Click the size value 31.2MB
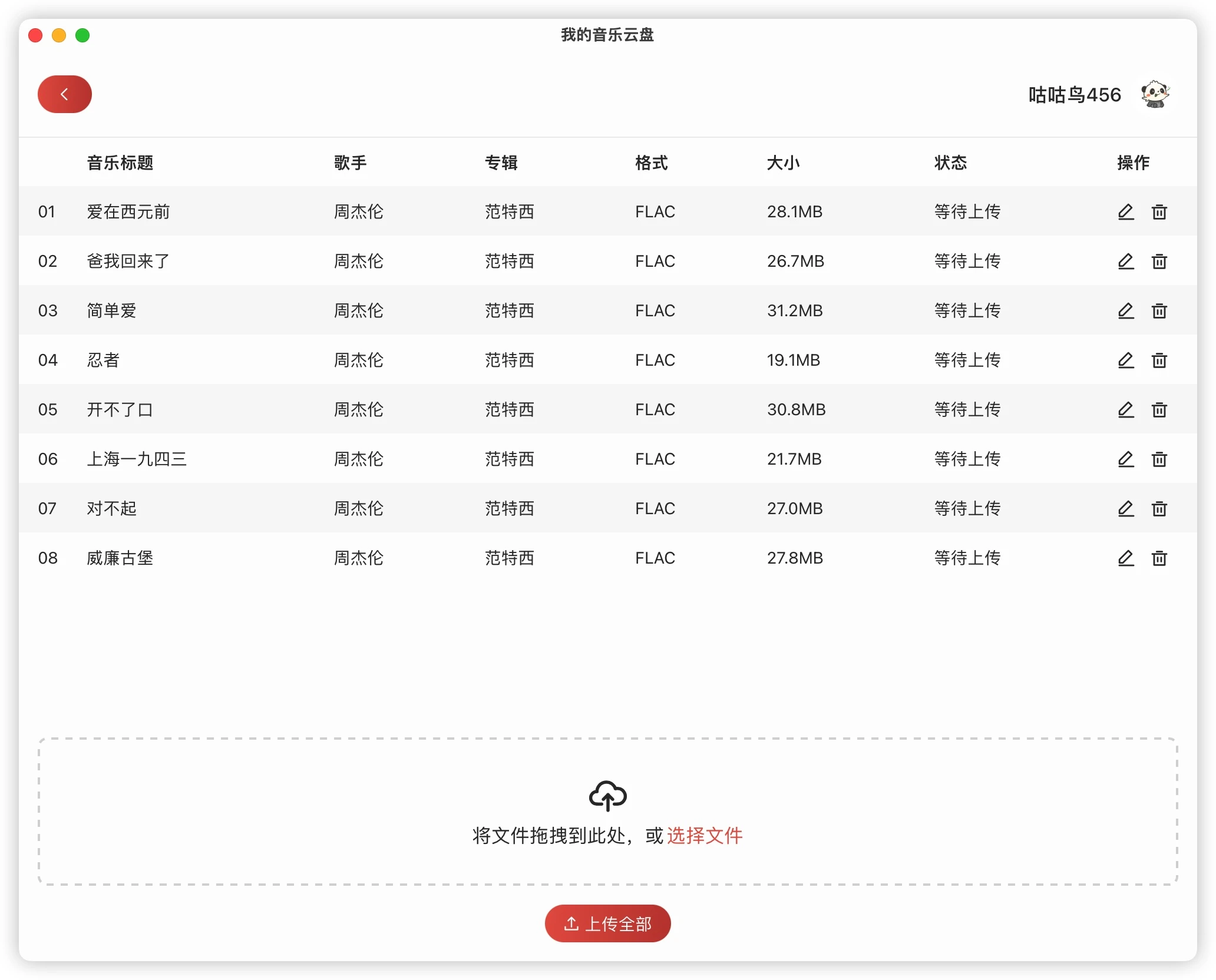This screenshot has height=980, width=1216. (x=795, y=310)
